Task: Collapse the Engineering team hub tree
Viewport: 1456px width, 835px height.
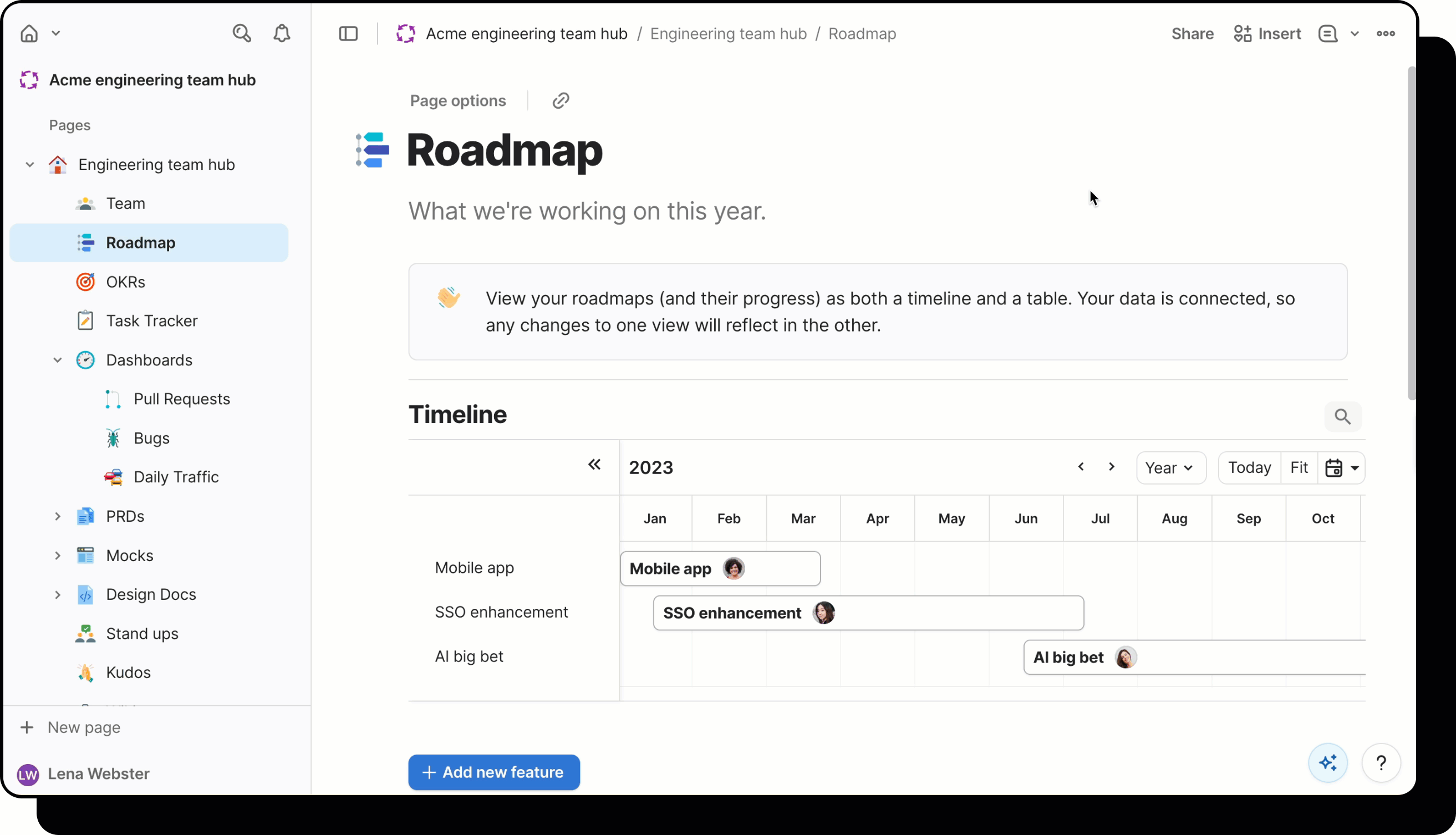Action: pyautogui.click(x=30, y=165)
